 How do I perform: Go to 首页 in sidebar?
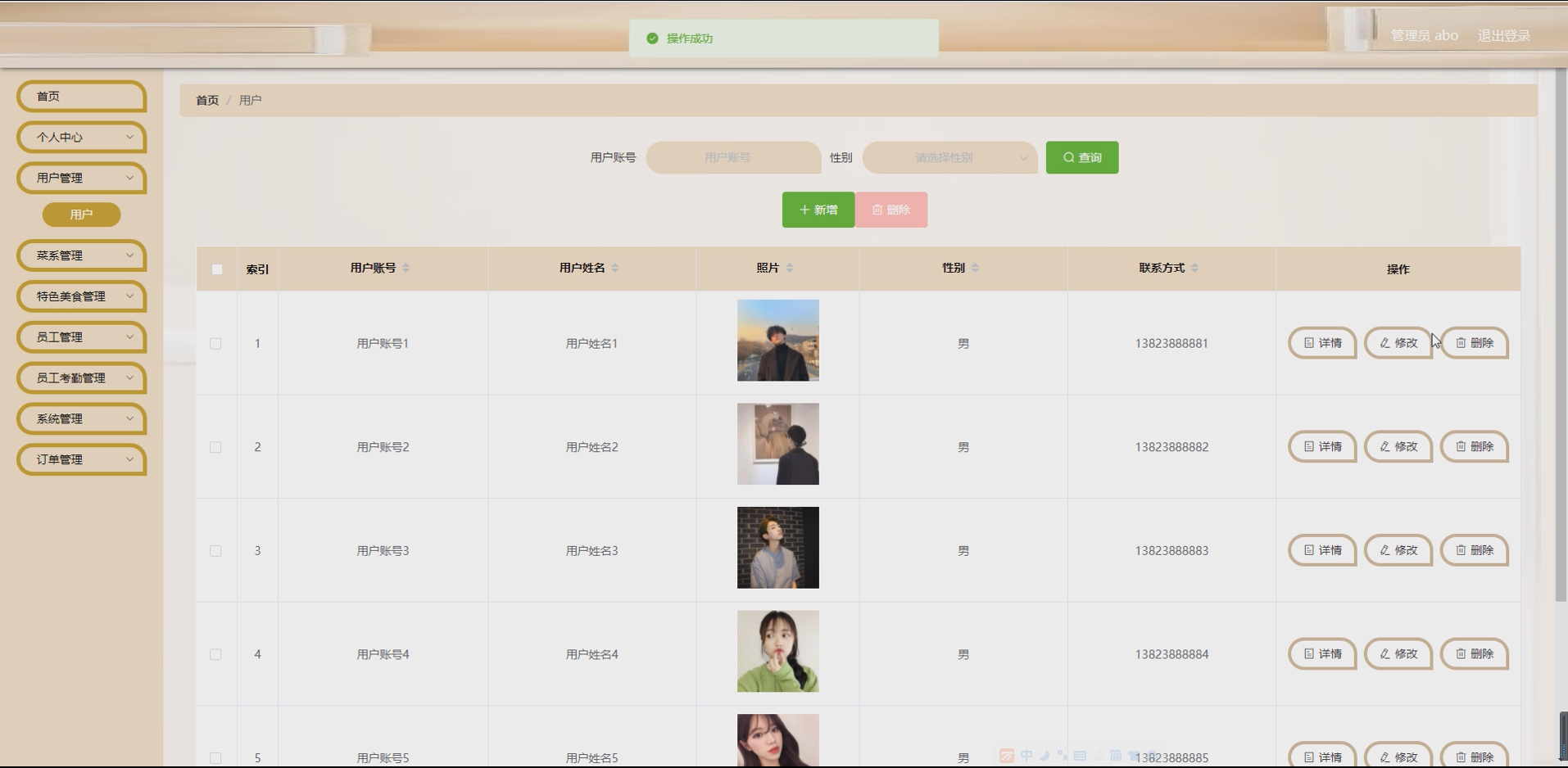(x=81, y=96)
